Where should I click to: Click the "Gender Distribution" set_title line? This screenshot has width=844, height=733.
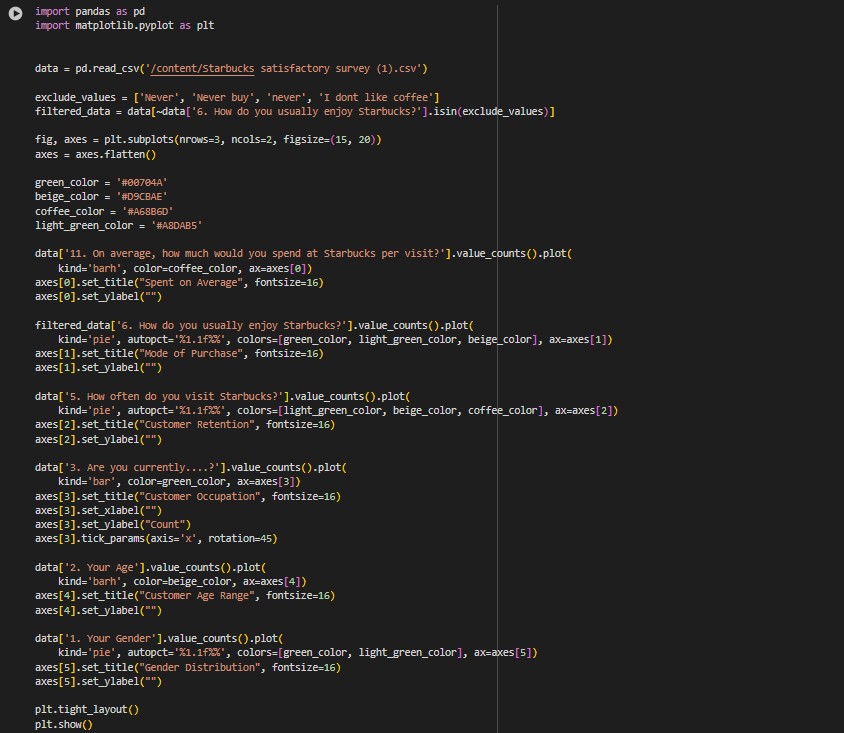(188, 667)
